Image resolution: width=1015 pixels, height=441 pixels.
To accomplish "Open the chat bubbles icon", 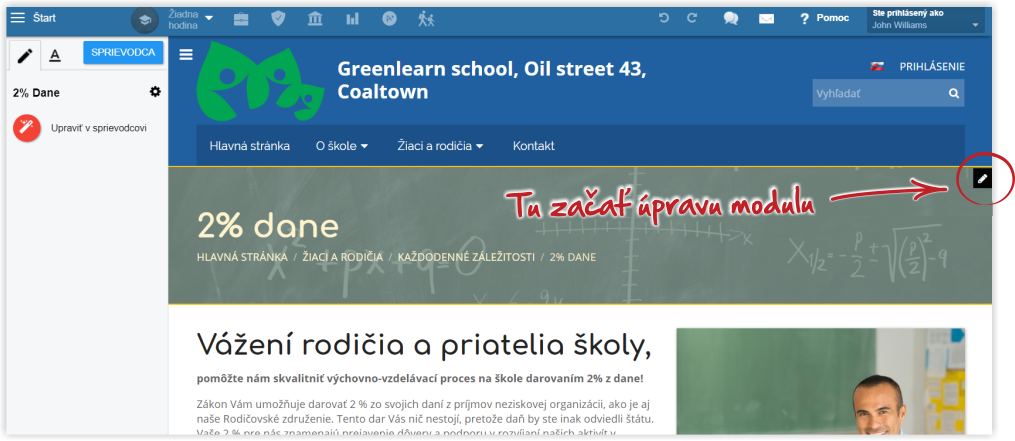I will click(x=731, y=19).
